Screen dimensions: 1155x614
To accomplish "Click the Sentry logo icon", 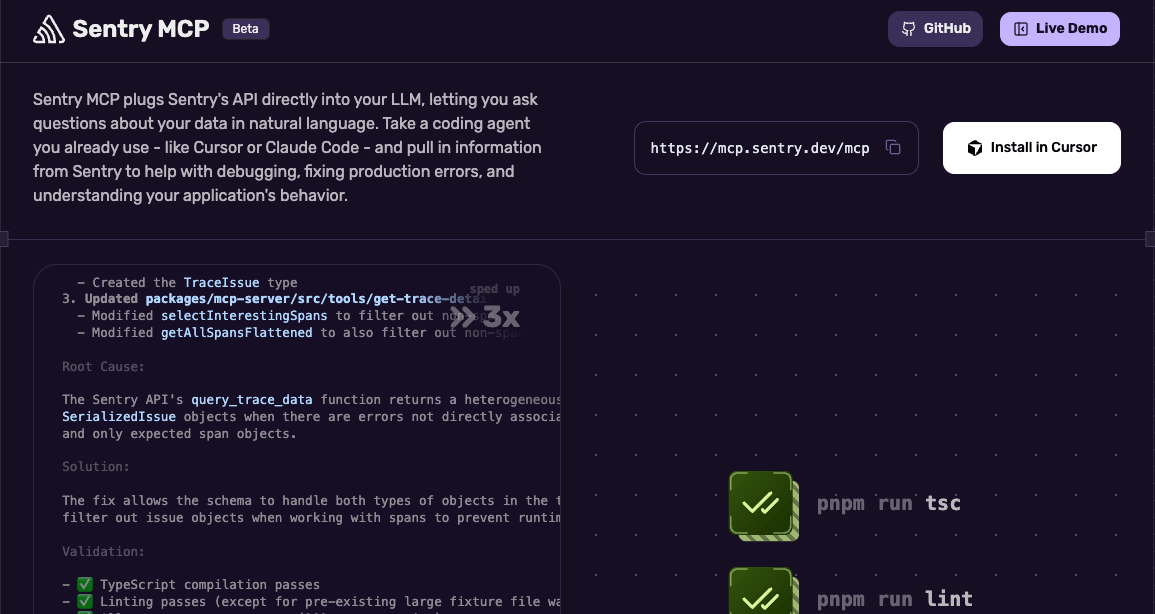I will click(48, 29).
